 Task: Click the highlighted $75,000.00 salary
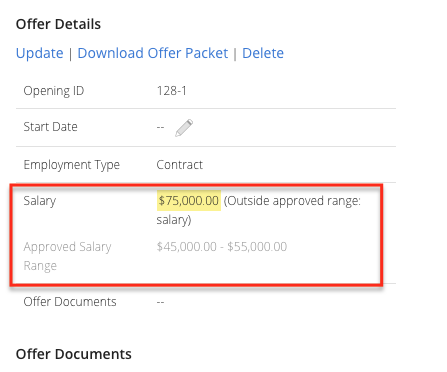[189, 201]
